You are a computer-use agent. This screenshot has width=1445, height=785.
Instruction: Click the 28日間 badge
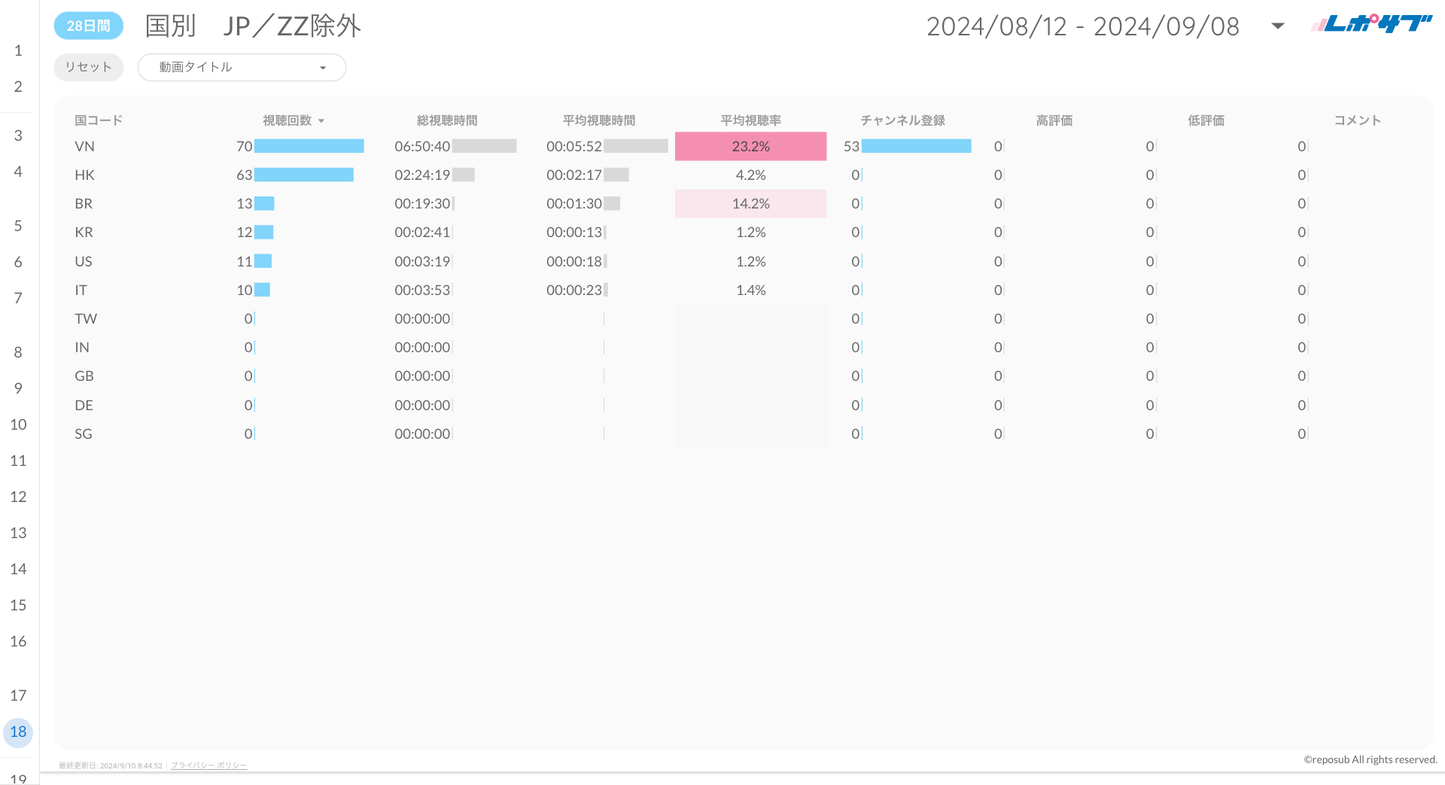coord(89,26)
